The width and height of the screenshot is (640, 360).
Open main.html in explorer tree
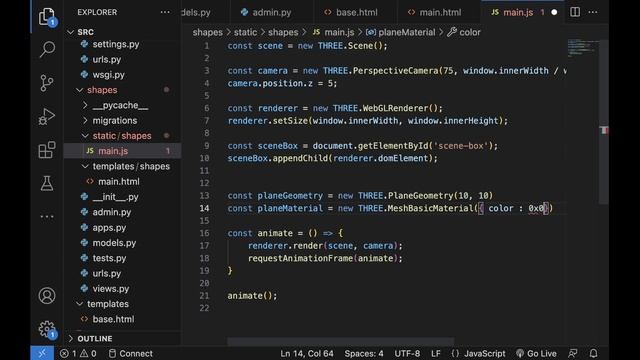click(122, 182)
